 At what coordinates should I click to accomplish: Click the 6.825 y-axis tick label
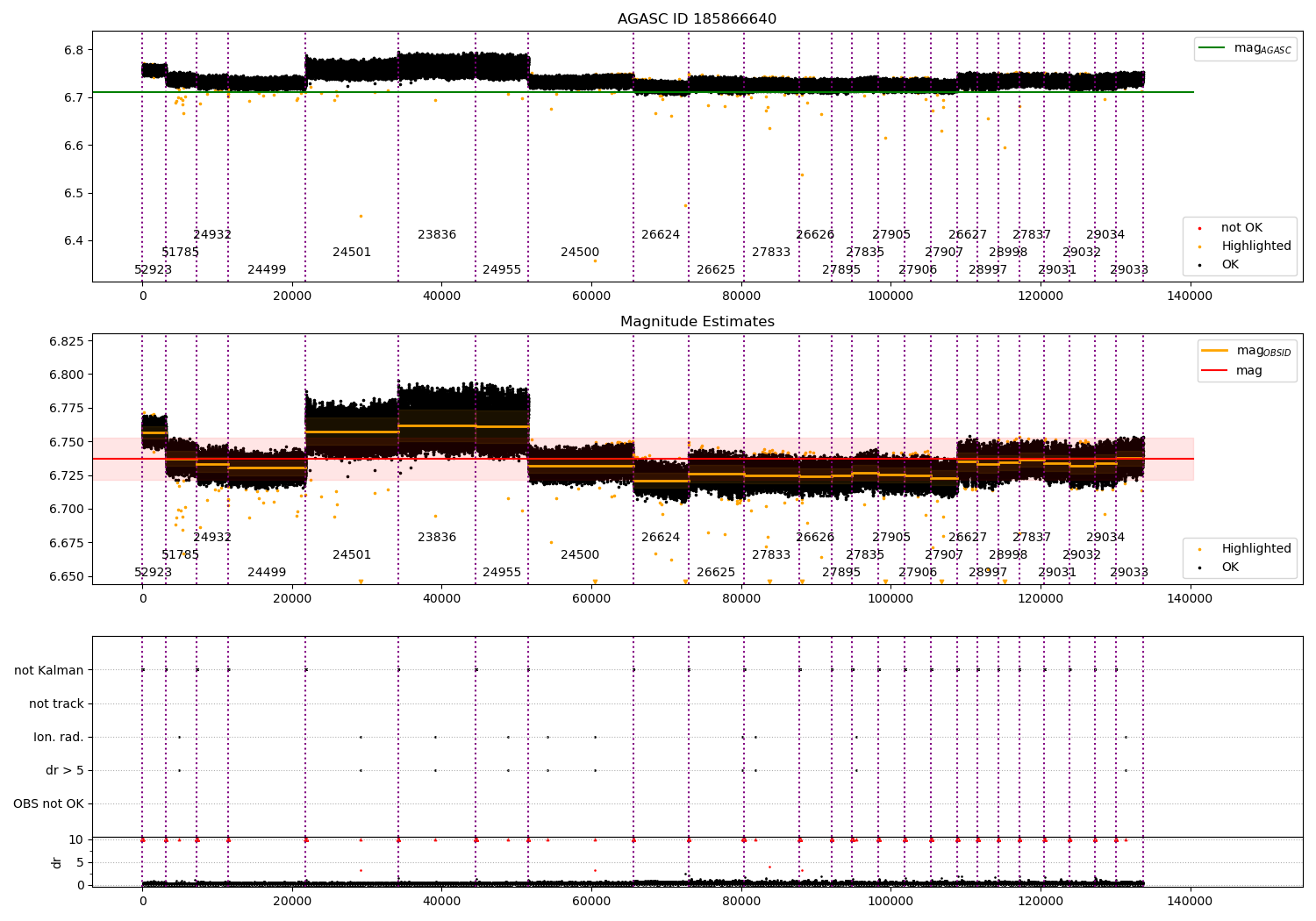pyautogui.click(x=67, y=341)
